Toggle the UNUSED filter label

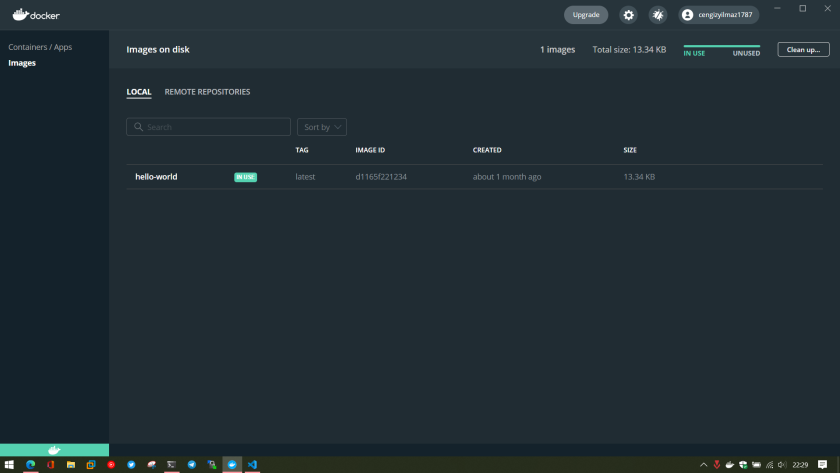746,53
